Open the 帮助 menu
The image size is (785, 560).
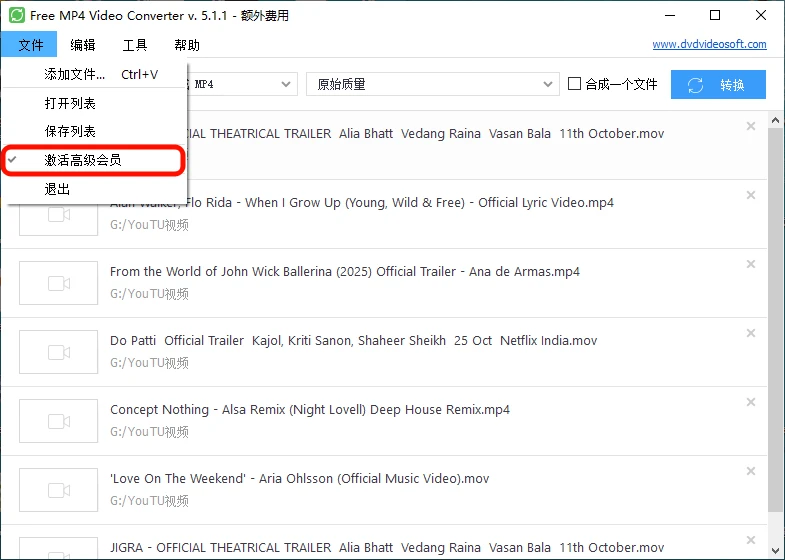[187, 45]
